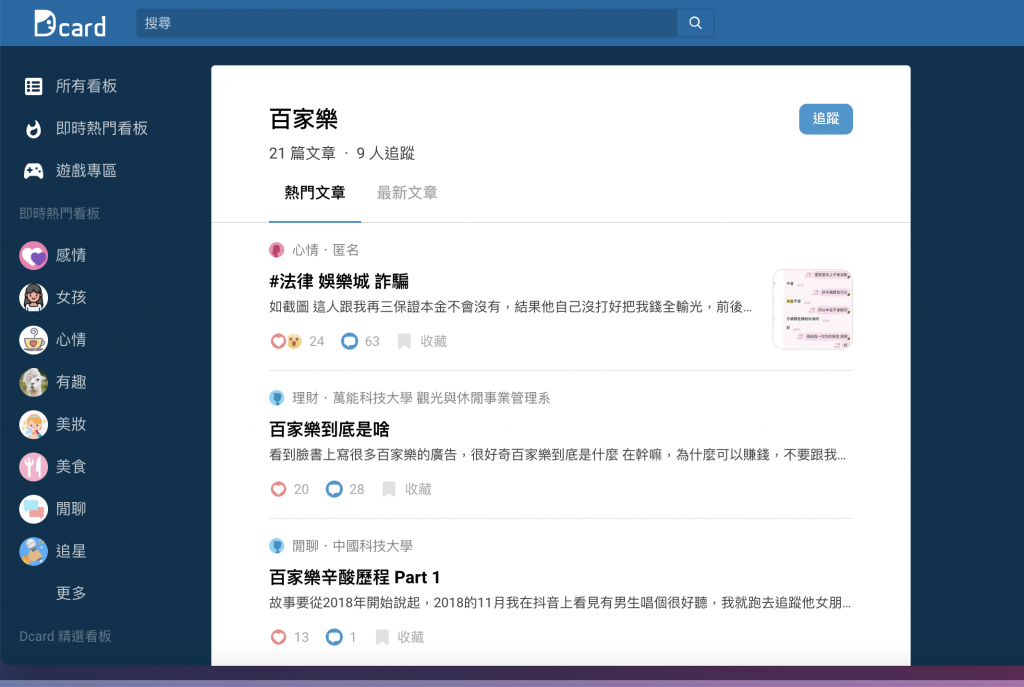Click the 追蹤 follow button
The image size is (1024, 687).
click(x=825, y=119)
